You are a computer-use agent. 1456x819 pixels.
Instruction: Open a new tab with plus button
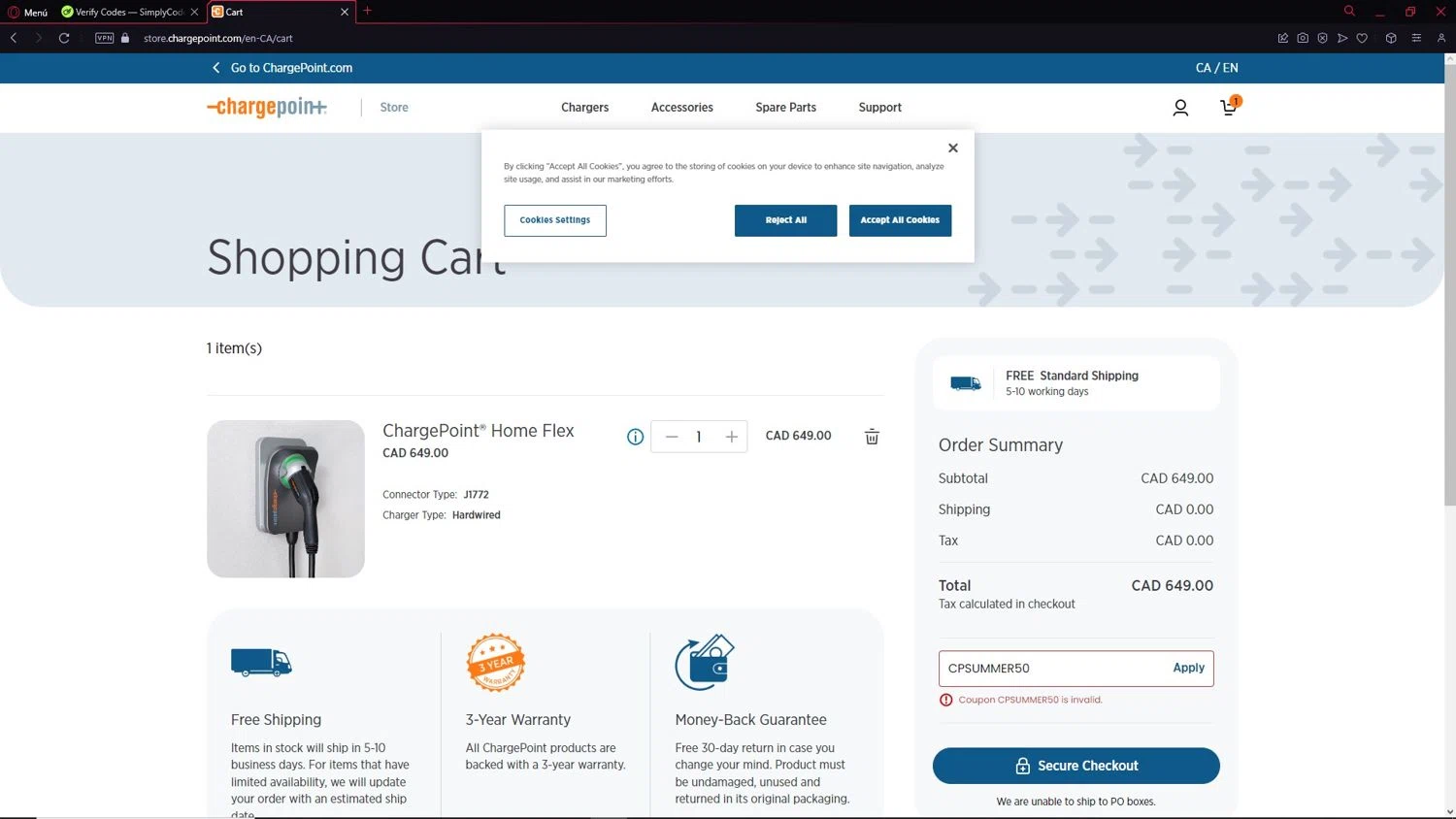[367, 11]
